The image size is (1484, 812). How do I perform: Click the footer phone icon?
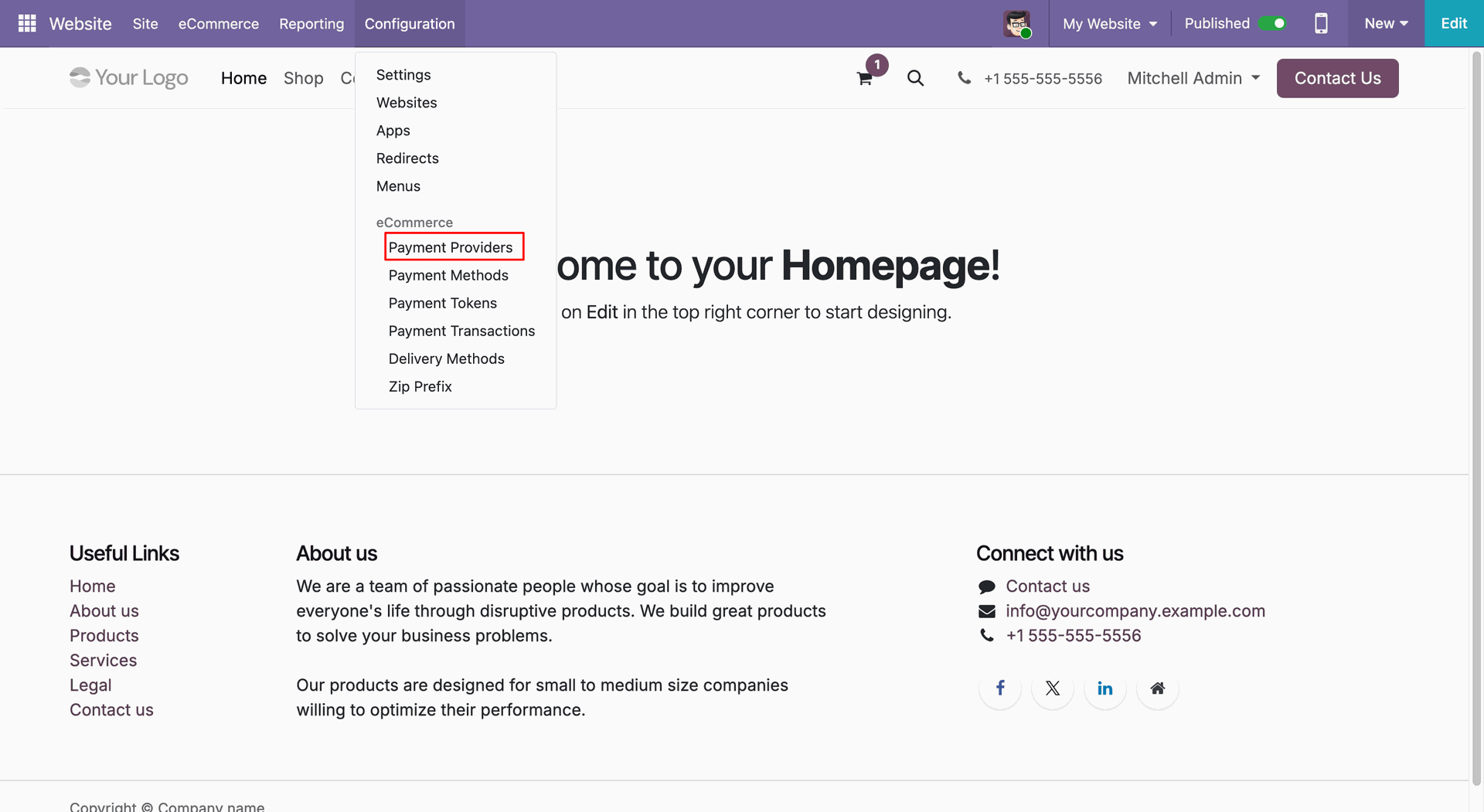[987, 636]
